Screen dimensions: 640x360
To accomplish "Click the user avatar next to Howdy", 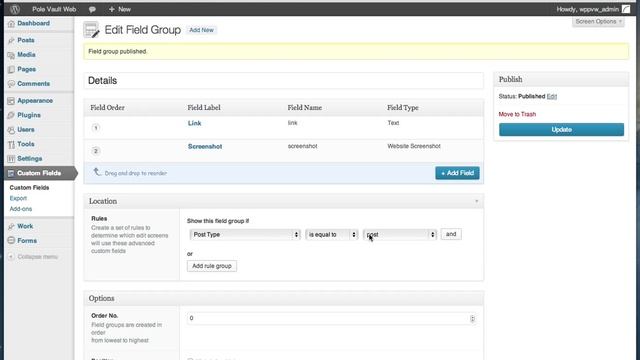I will tap(626, 9).
